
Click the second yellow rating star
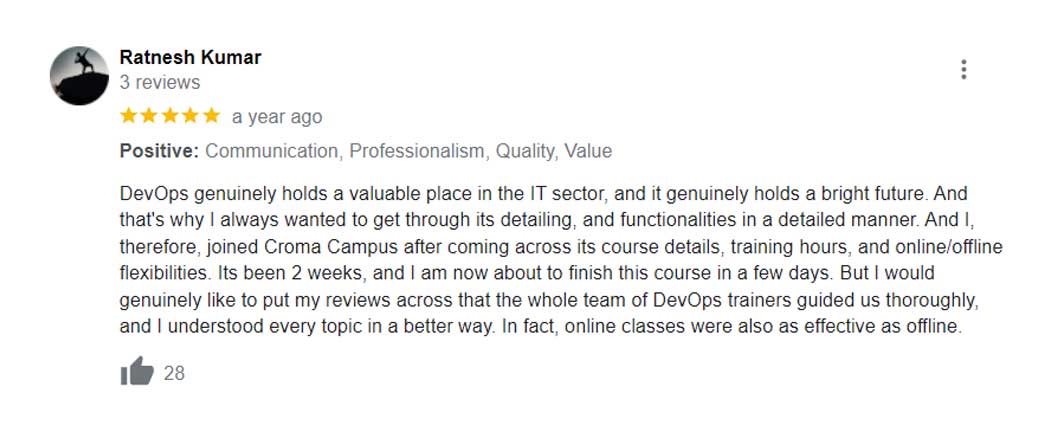(x=149, y=116)
